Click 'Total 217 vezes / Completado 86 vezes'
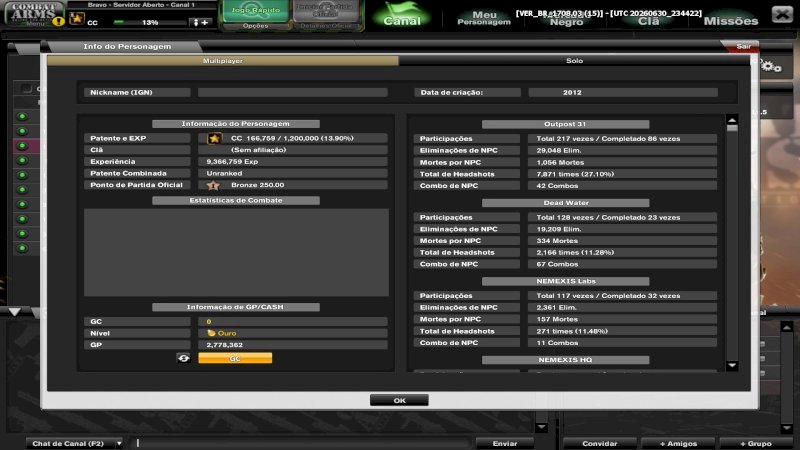 (608, 139)
